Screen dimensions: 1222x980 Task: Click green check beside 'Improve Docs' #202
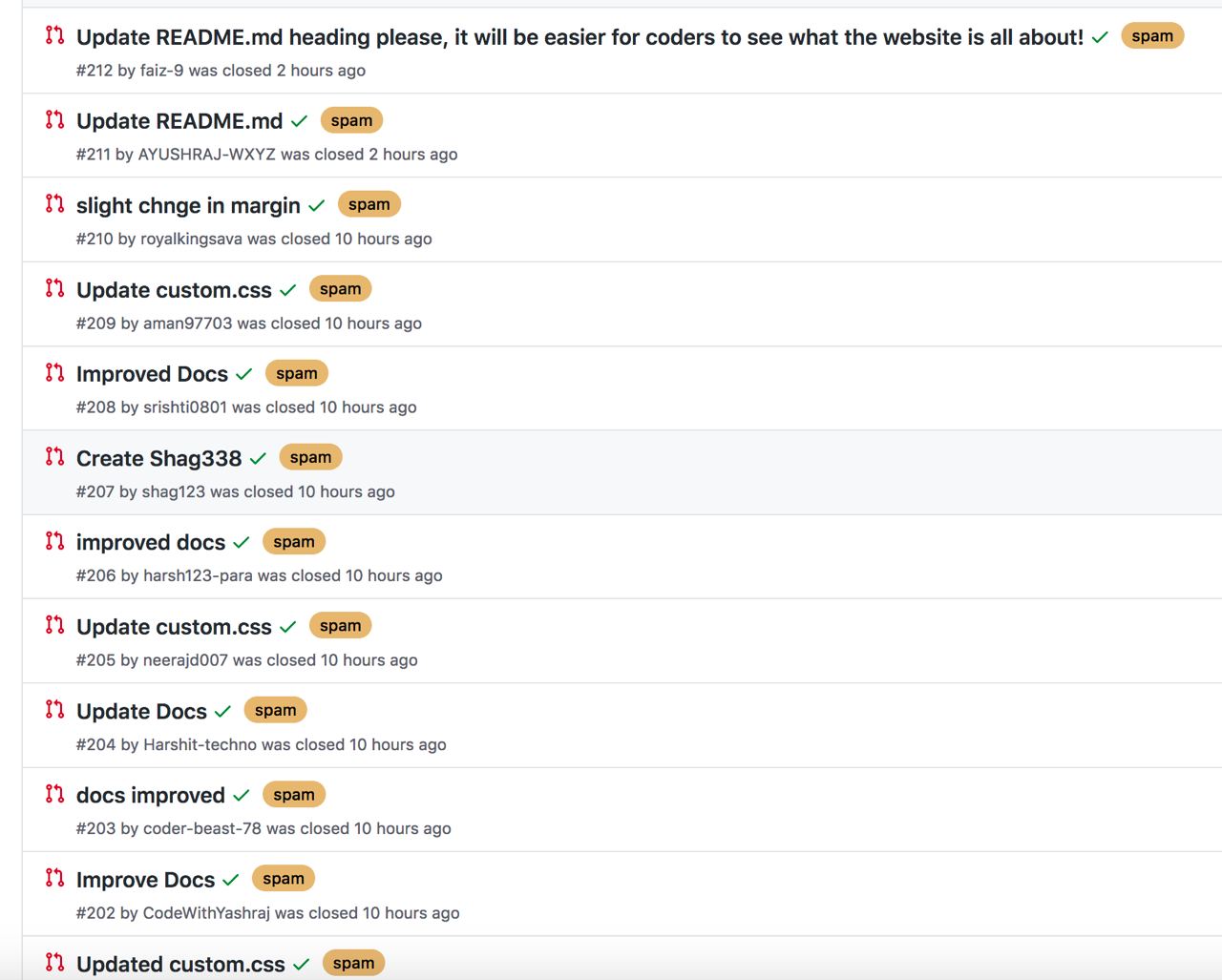point(231,880)
